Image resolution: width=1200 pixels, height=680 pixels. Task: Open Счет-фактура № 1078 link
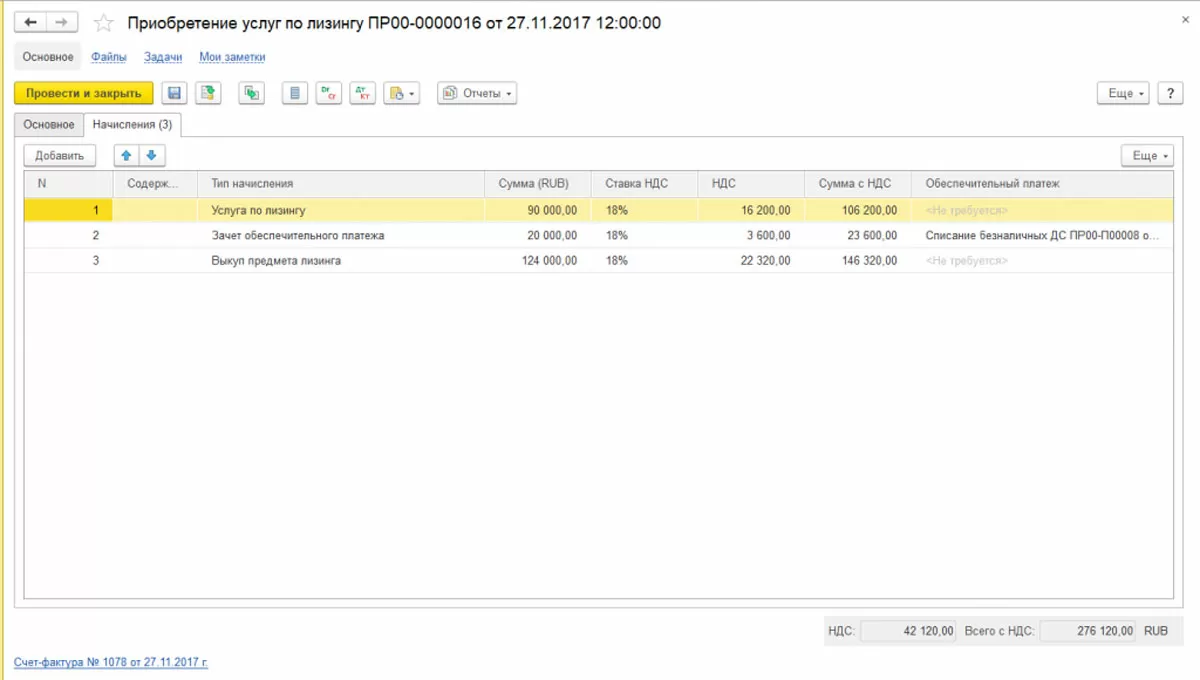click(x=111, y=662)
